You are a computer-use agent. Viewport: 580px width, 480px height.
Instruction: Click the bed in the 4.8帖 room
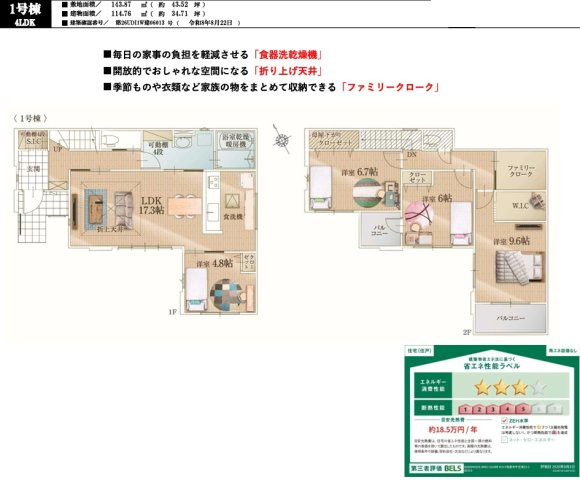(196, 290)
